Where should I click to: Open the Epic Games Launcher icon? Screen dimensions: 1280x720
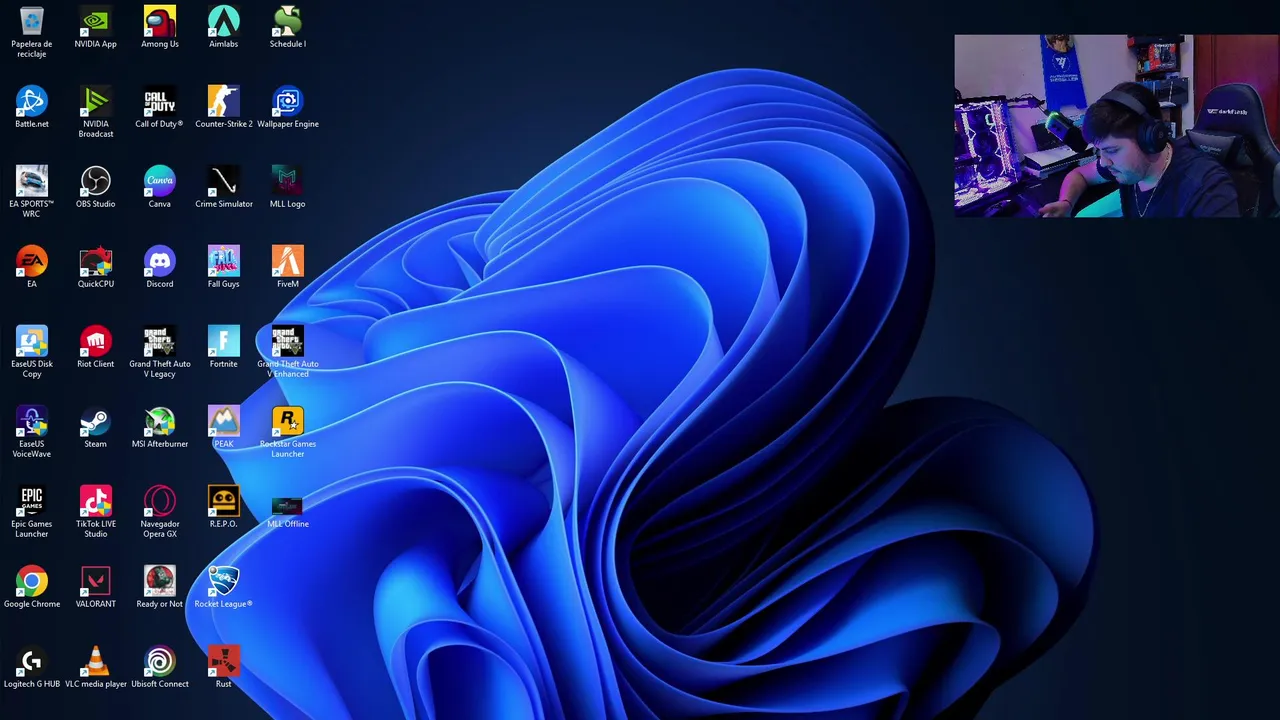click(31, 501)
